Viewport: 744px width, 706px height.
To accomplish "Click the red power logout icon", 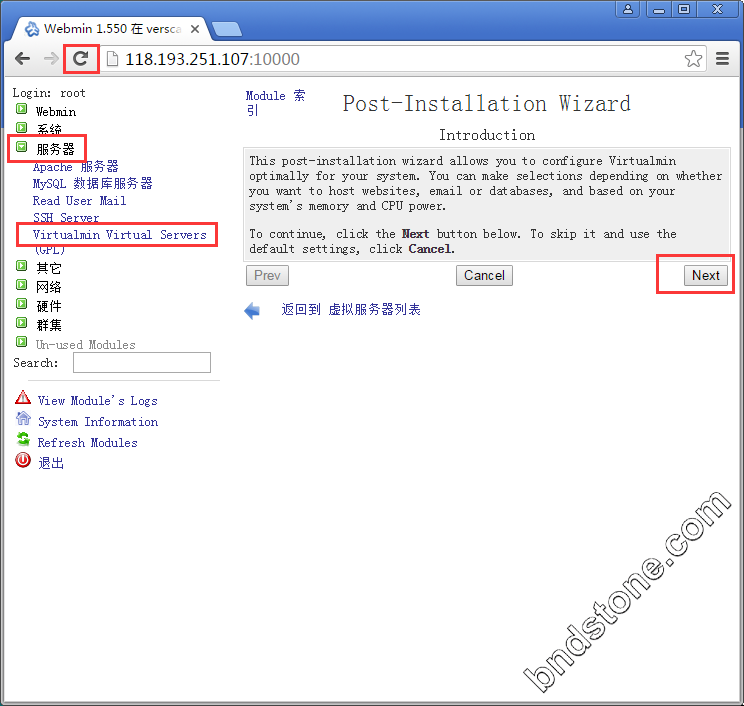I will [23, 460].
